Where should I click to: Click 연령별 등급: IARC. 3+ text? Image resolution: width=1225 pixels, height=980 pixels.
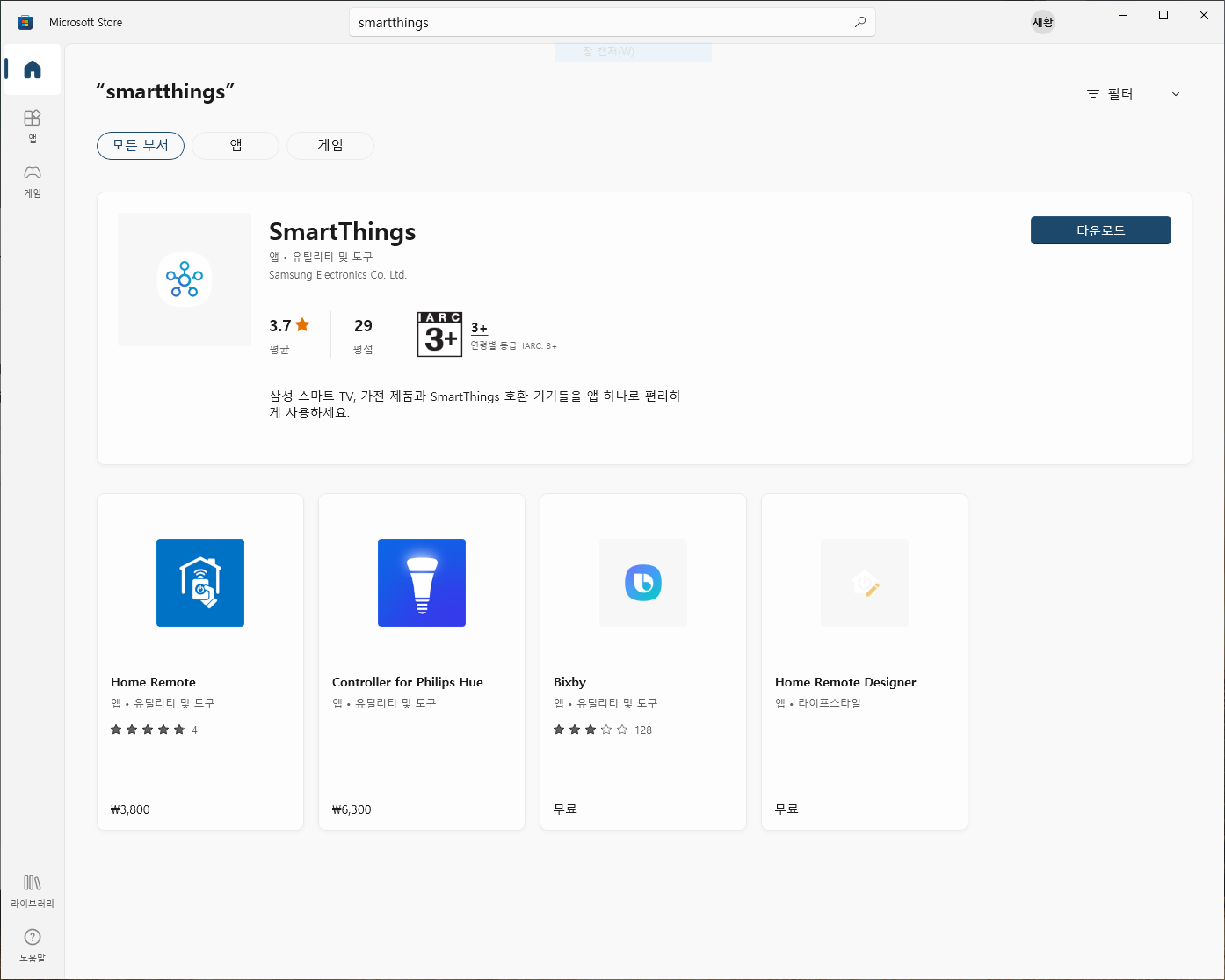[x=513, y=346]
